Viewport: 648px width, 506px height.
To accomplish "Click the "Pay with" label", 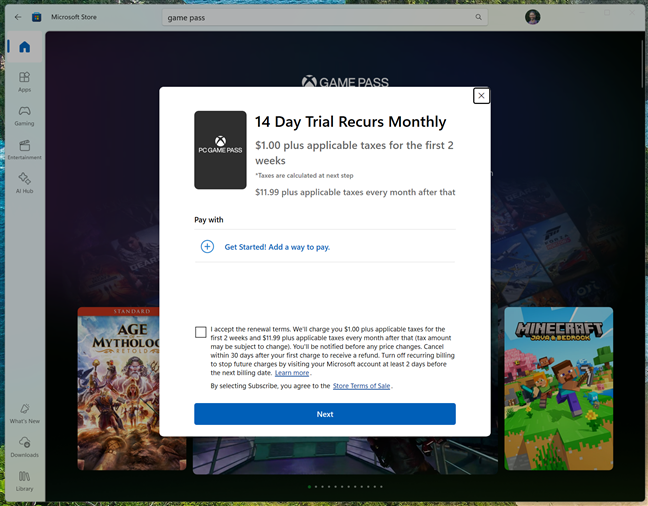I will (209, 220).
